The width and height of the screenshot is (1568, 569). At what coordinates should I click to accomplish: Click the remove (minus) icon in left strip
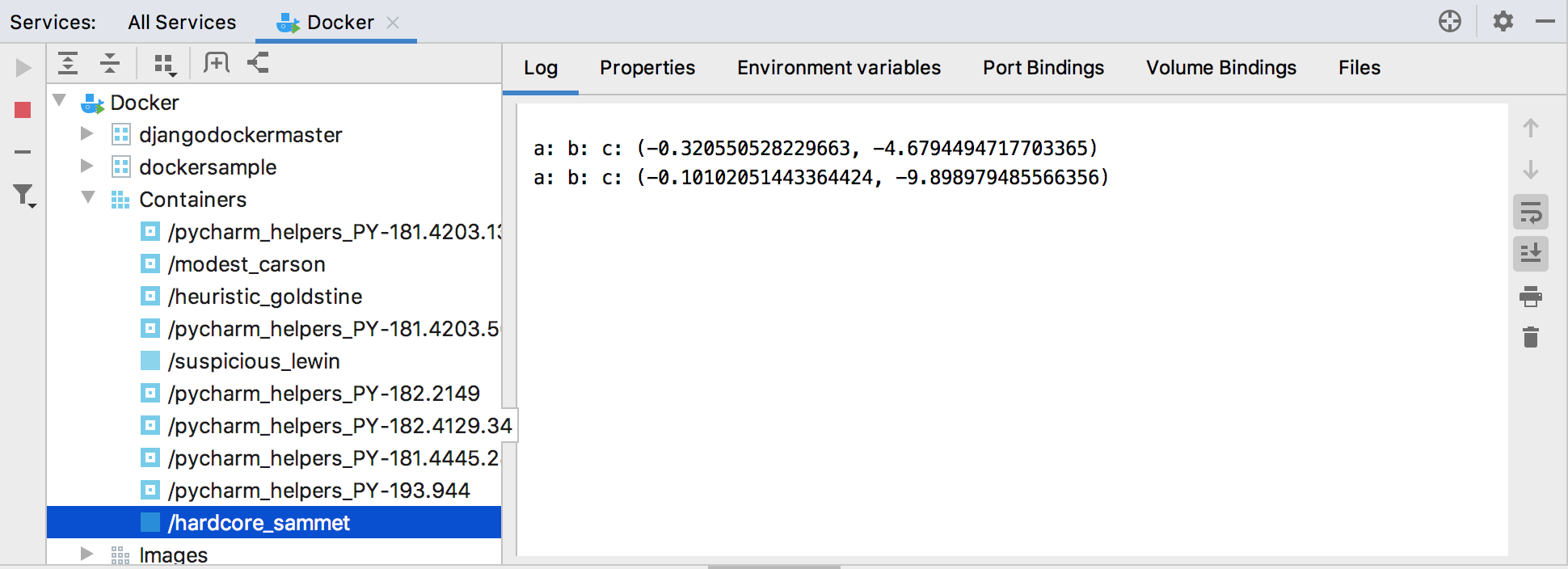click(23, 152)
